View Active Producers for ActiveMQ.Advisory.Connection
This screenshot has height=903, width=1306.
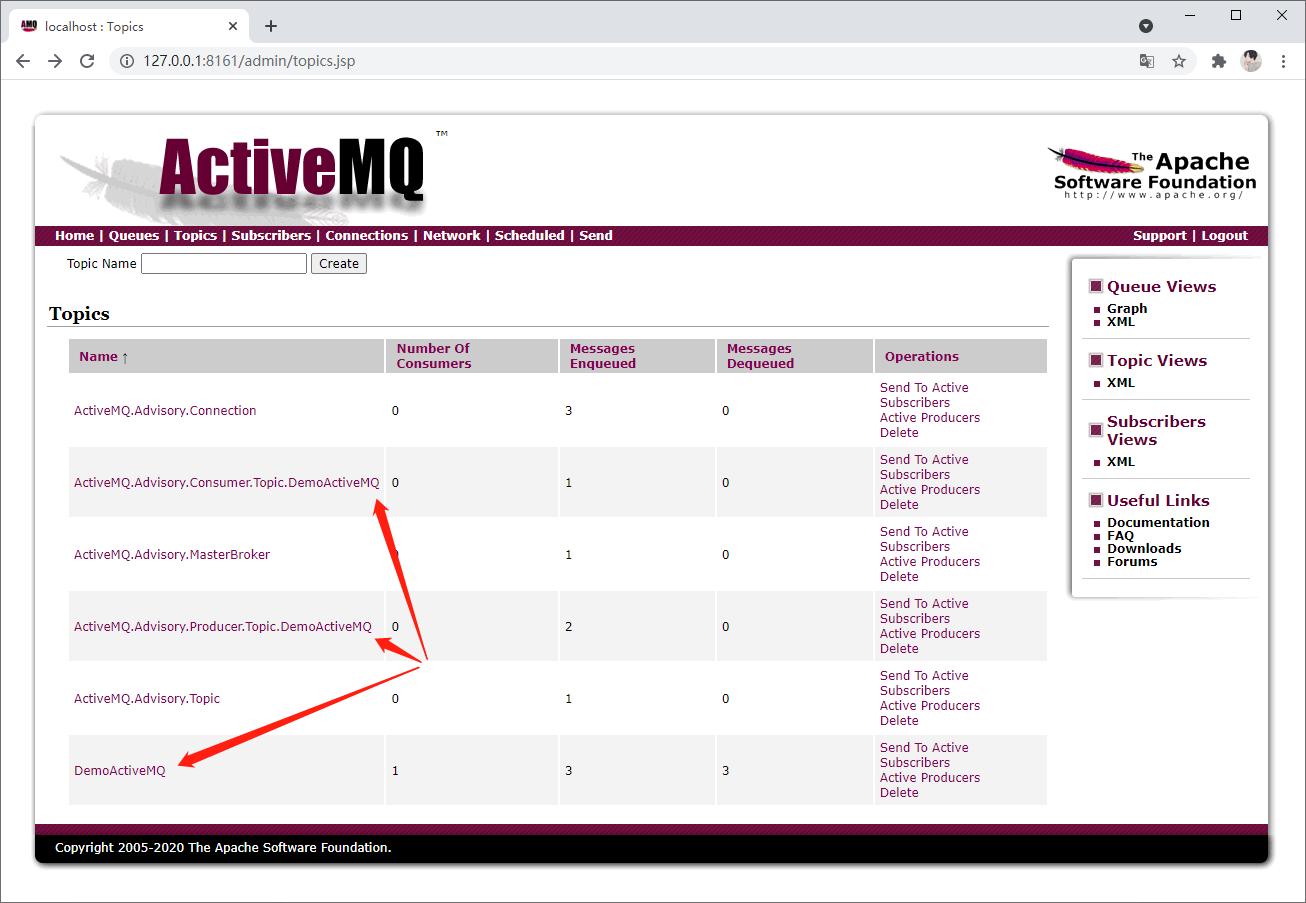pos(930,418)
